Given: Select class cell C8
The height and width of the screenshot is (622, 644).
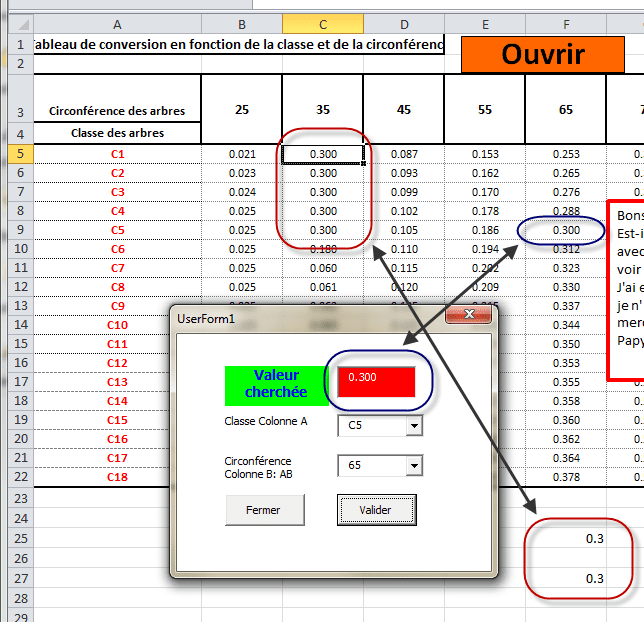Looking at the screenshot, I should 117,287.
